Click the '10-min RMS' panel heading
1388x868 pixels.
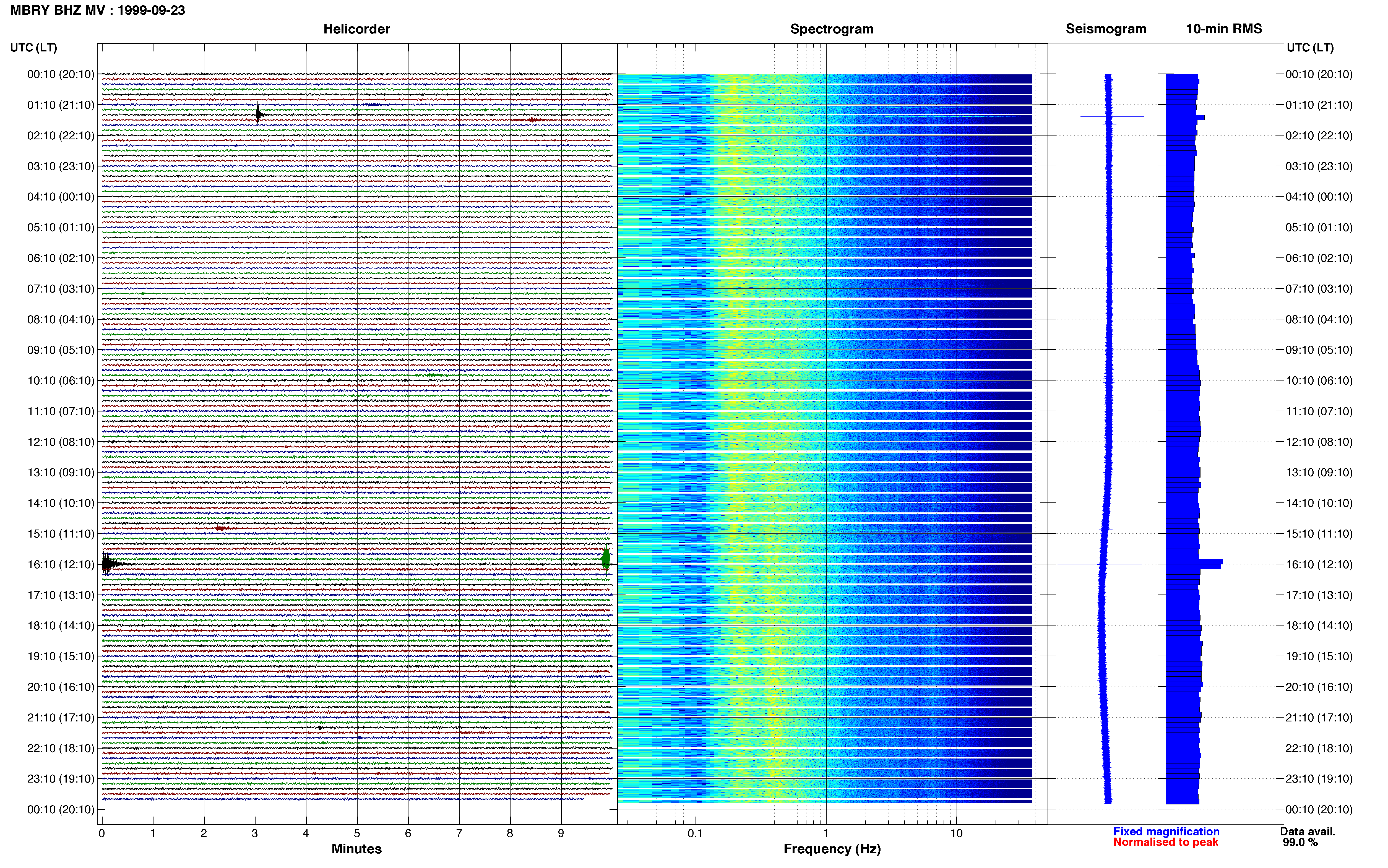tap(1224, 29)
